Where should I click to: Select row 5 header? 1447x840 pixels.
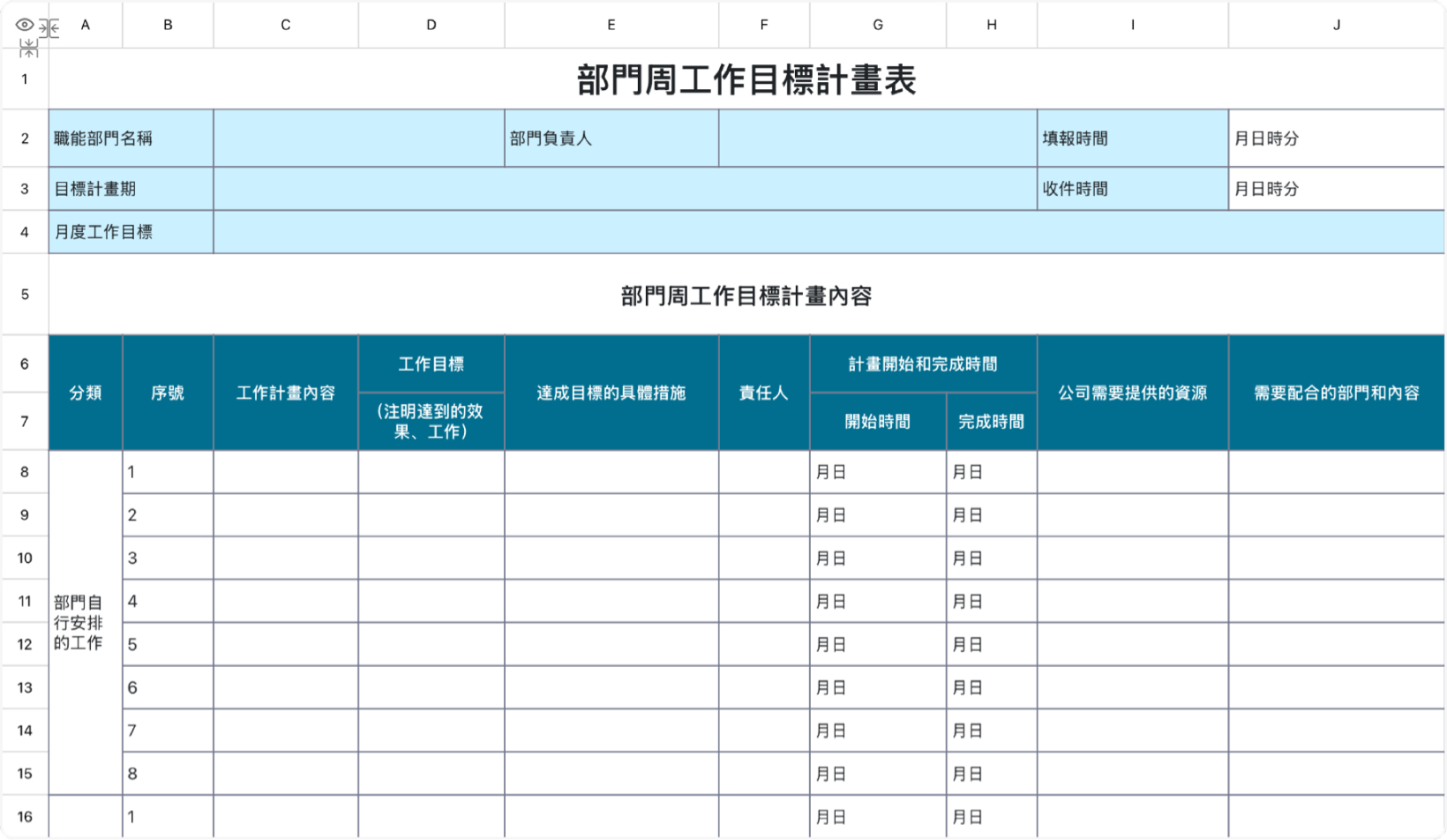pyautogui.click(x=25, y=295)
